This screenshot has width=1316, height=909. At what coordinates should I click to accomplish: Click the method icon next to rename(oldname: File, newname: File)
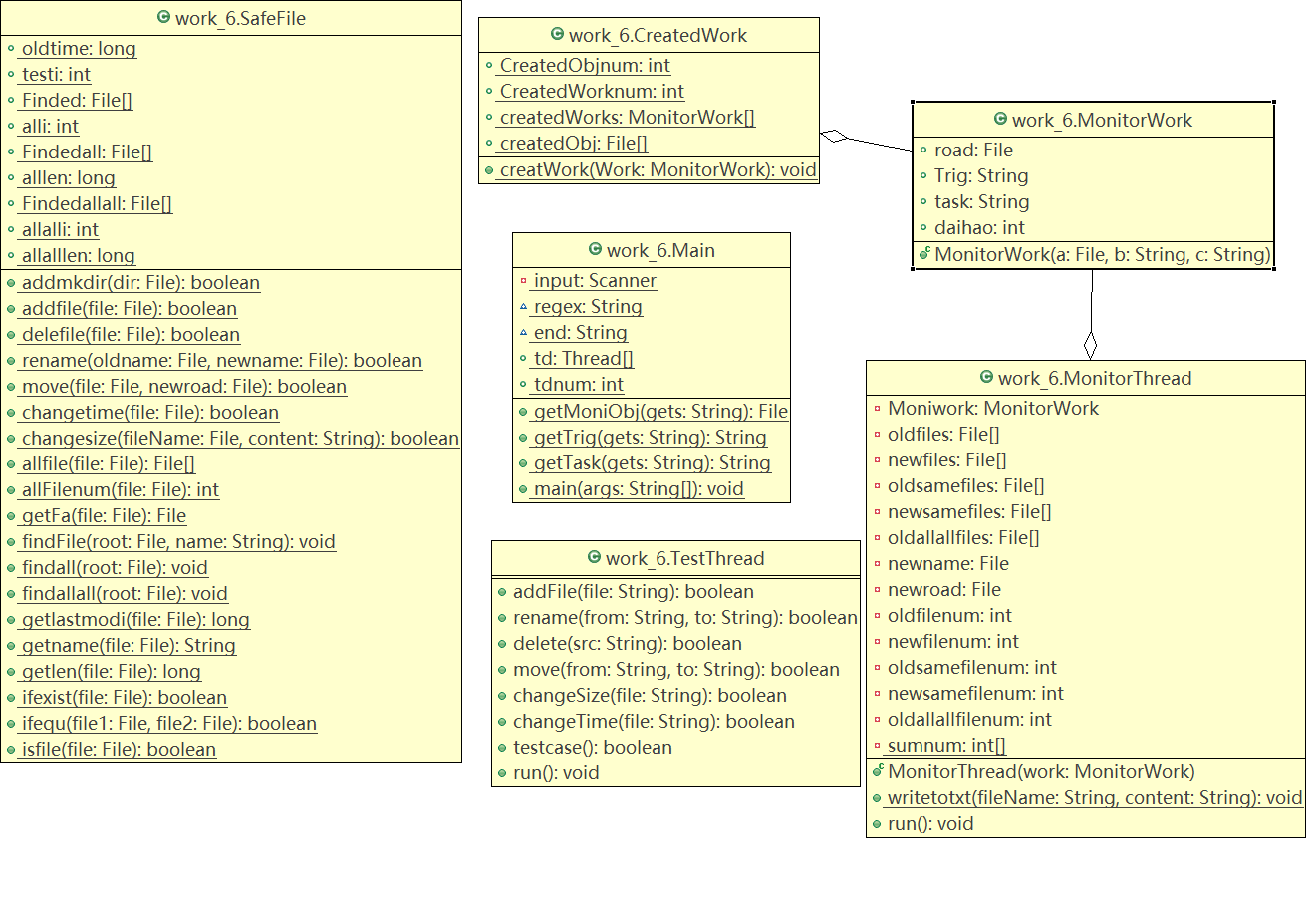11,360
